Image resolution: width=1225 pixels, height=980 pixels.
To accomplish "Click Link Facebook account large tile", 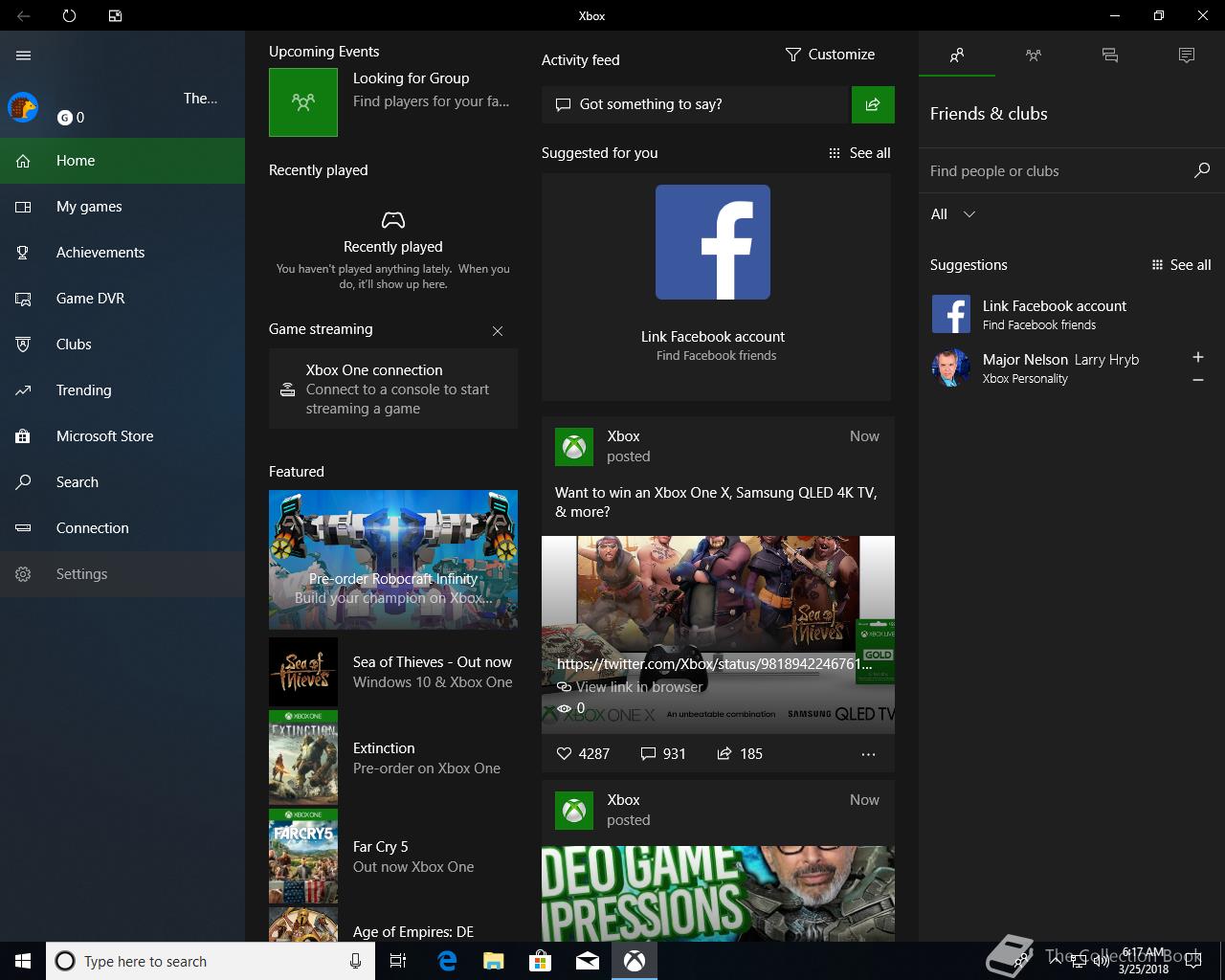I will coord(716,287).
